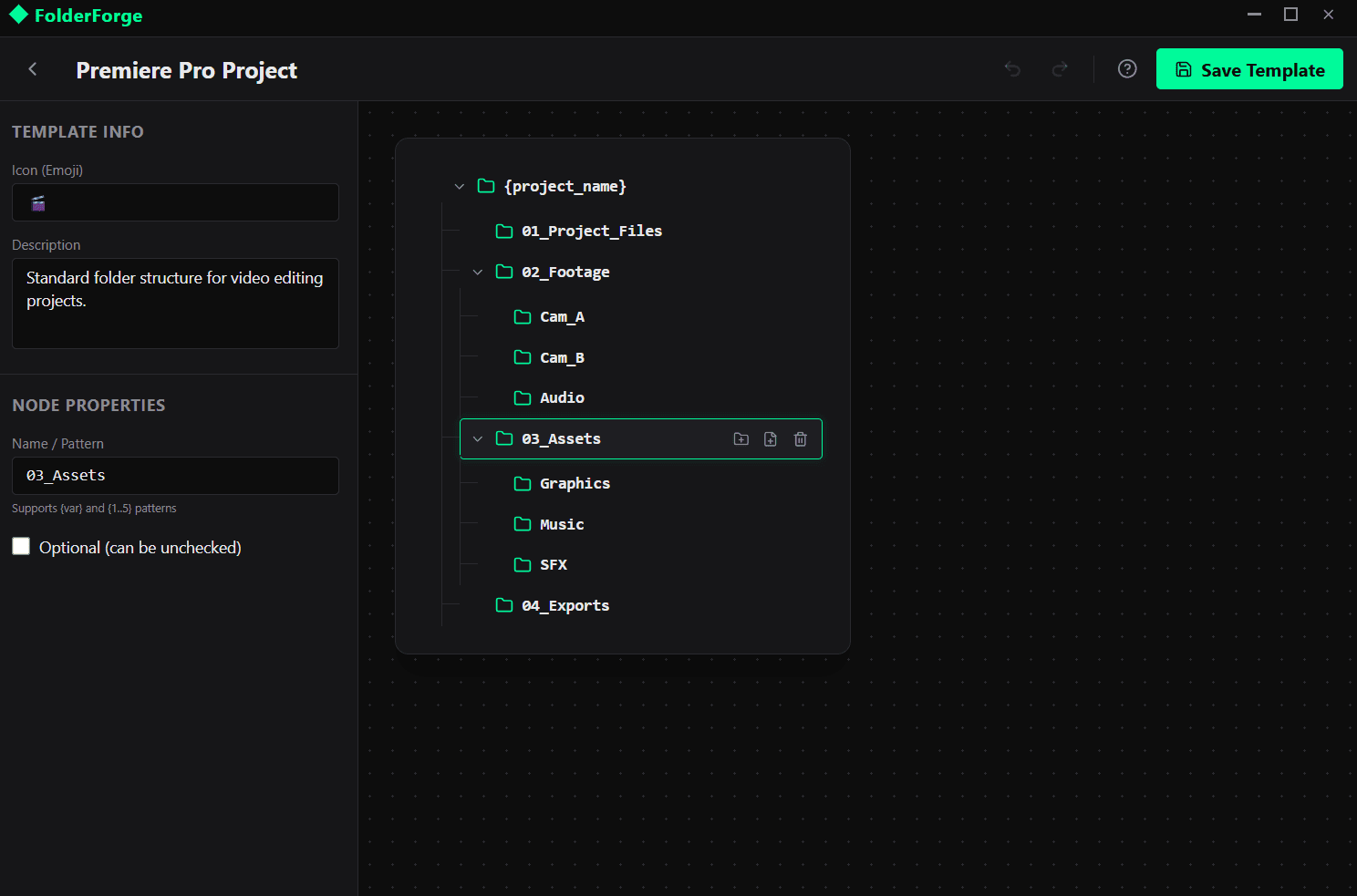1357x896 pixels.
Task: Click the {project_name} label
Action: 565,187
